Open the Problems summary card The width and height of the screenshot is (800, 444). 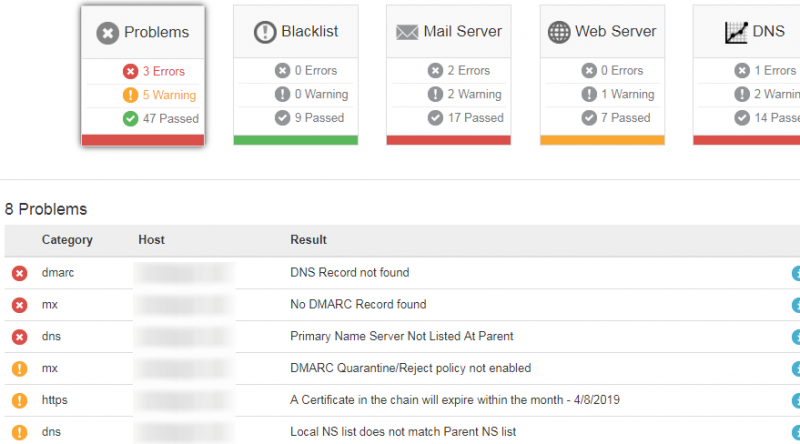pos(143,76)
